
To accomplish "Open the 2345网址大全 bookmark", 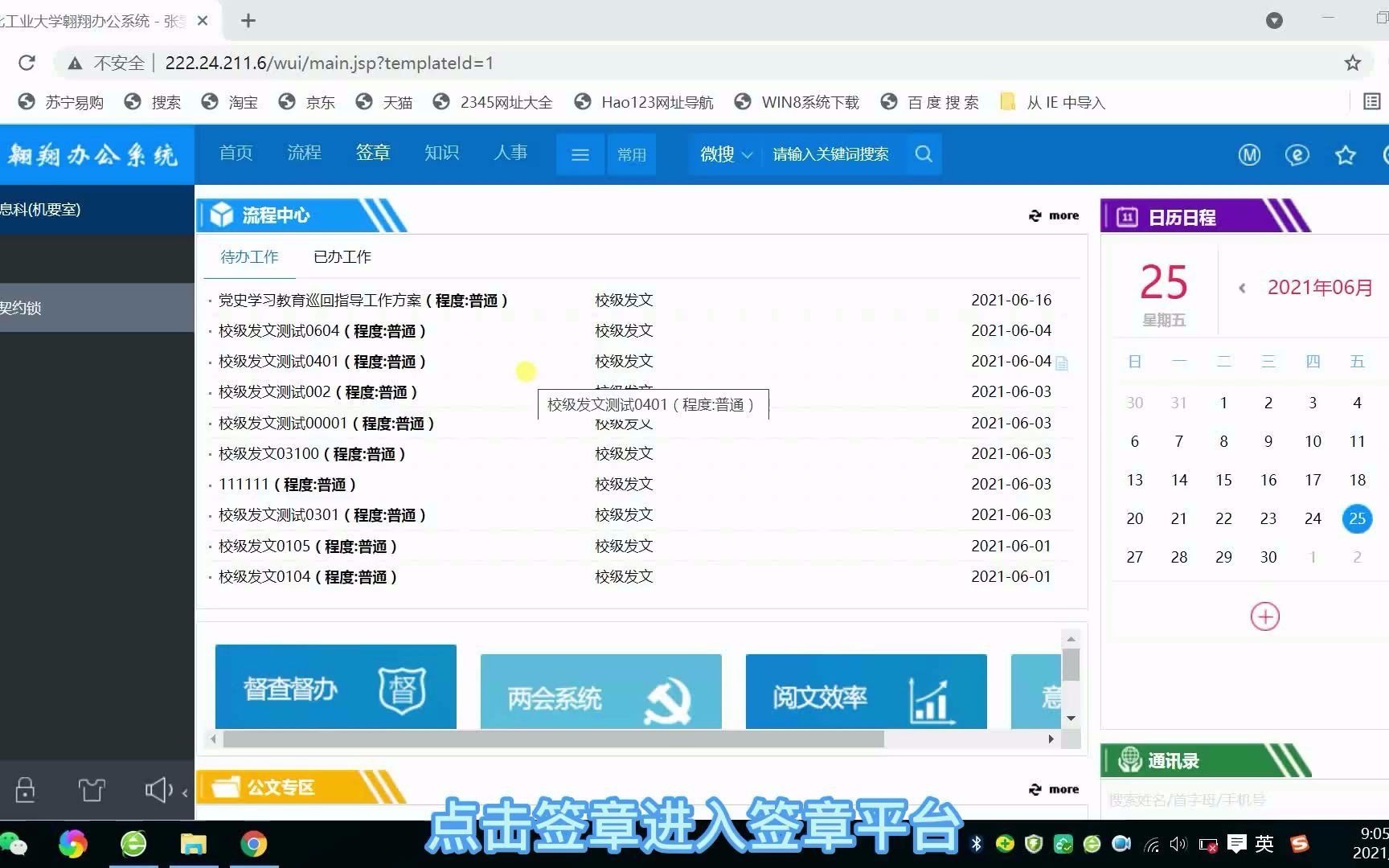I will pos(493,102).
